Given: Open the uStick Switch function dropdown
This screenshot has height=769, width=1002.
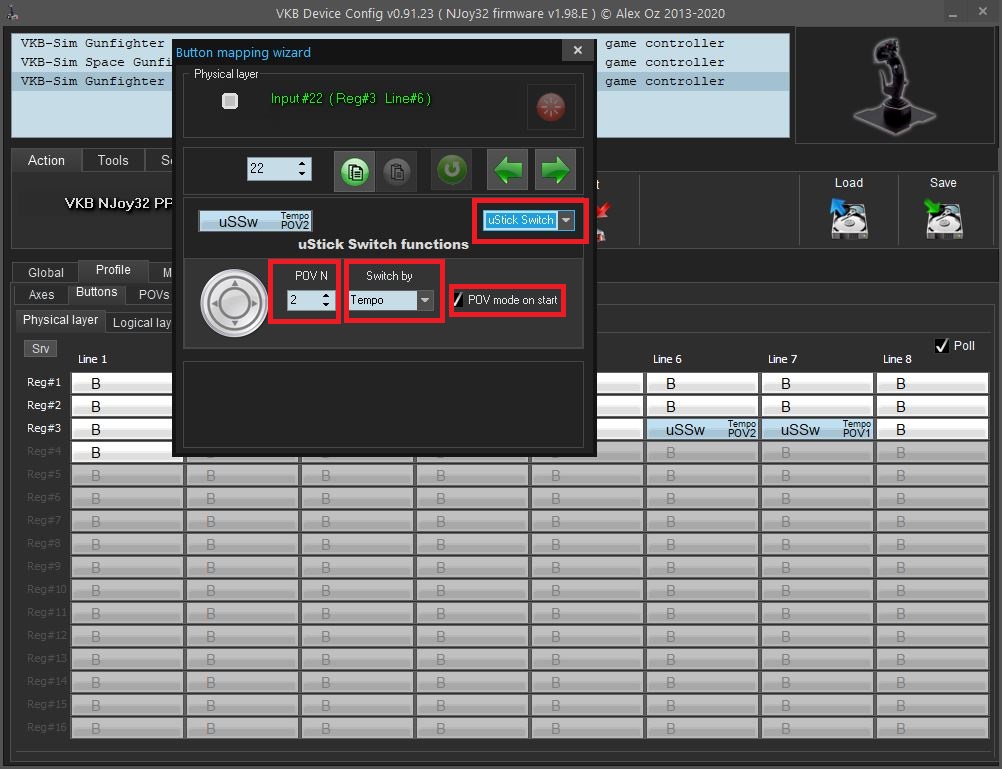Looking at the screenshot, I should 566,220.
